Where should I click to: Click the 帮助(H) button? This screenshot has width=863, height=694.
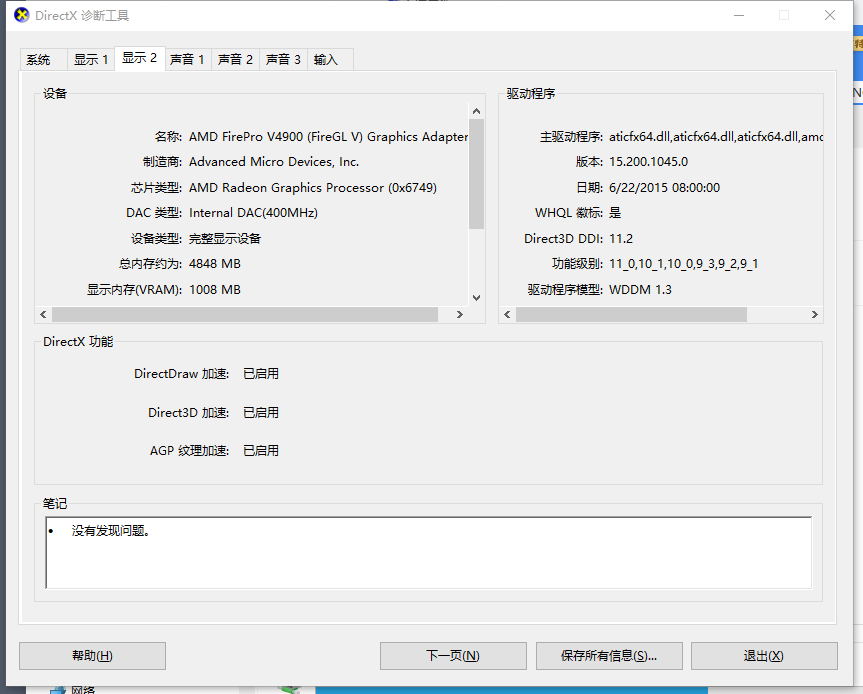coord(92,655)
